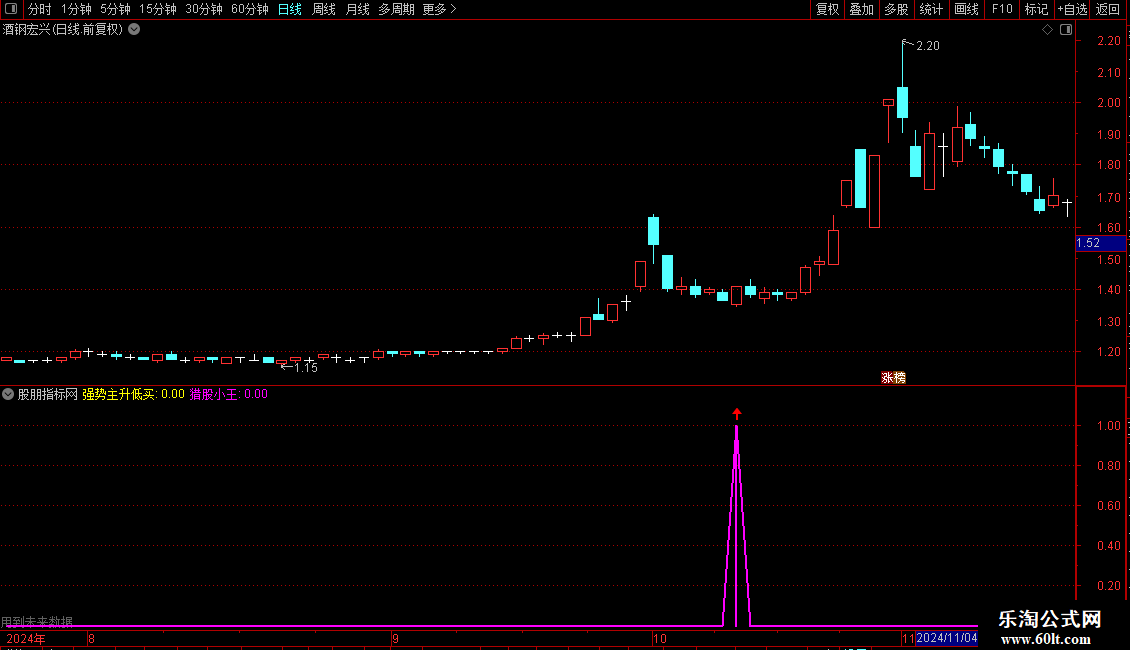Expand the 酒钢宏兴 title dropdown arrow

134,30
